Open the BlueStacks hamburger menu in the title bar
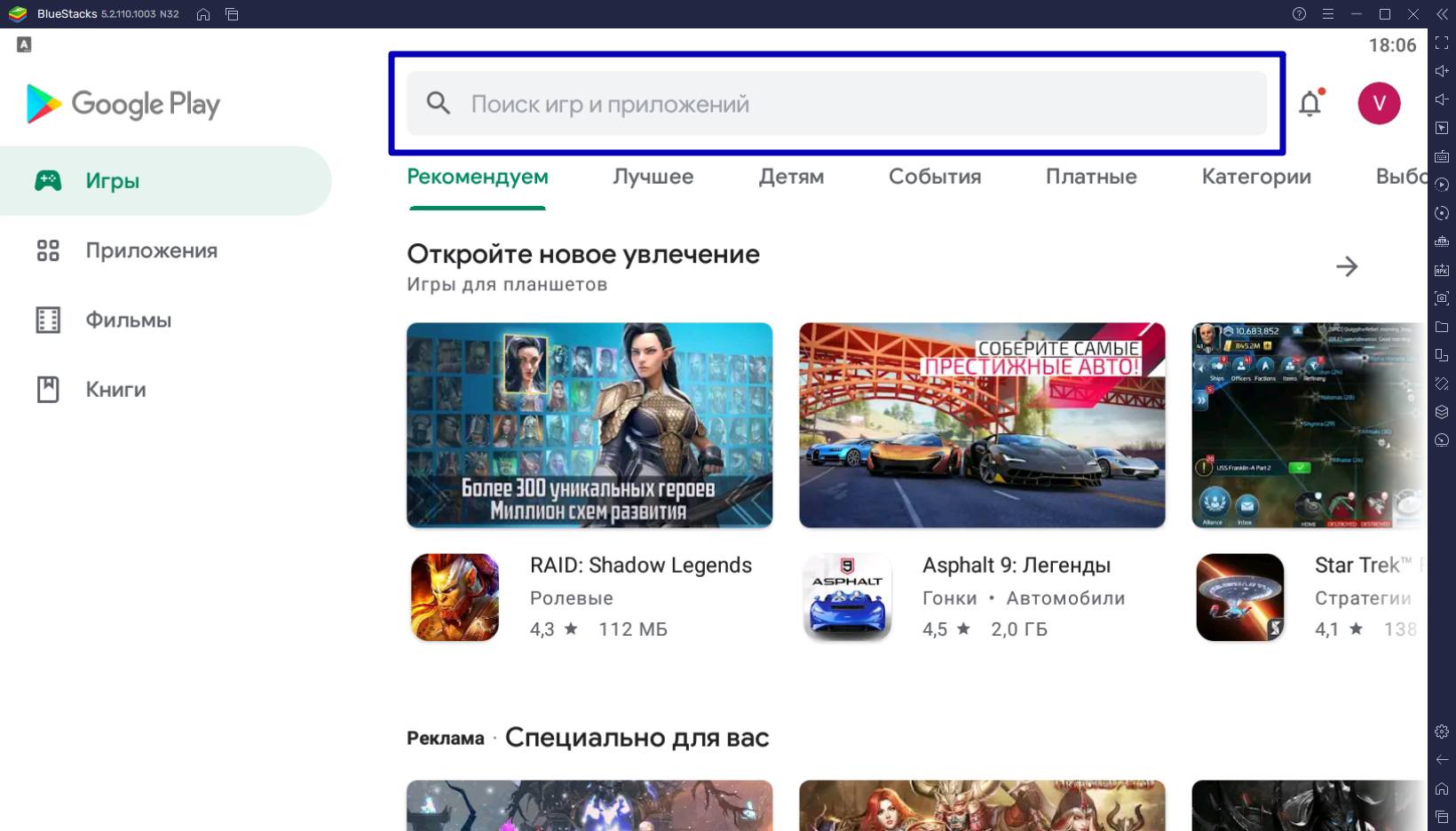The width and height of the screenshot is (1456, 831). pyautogui.click(x=1327, y=14)
